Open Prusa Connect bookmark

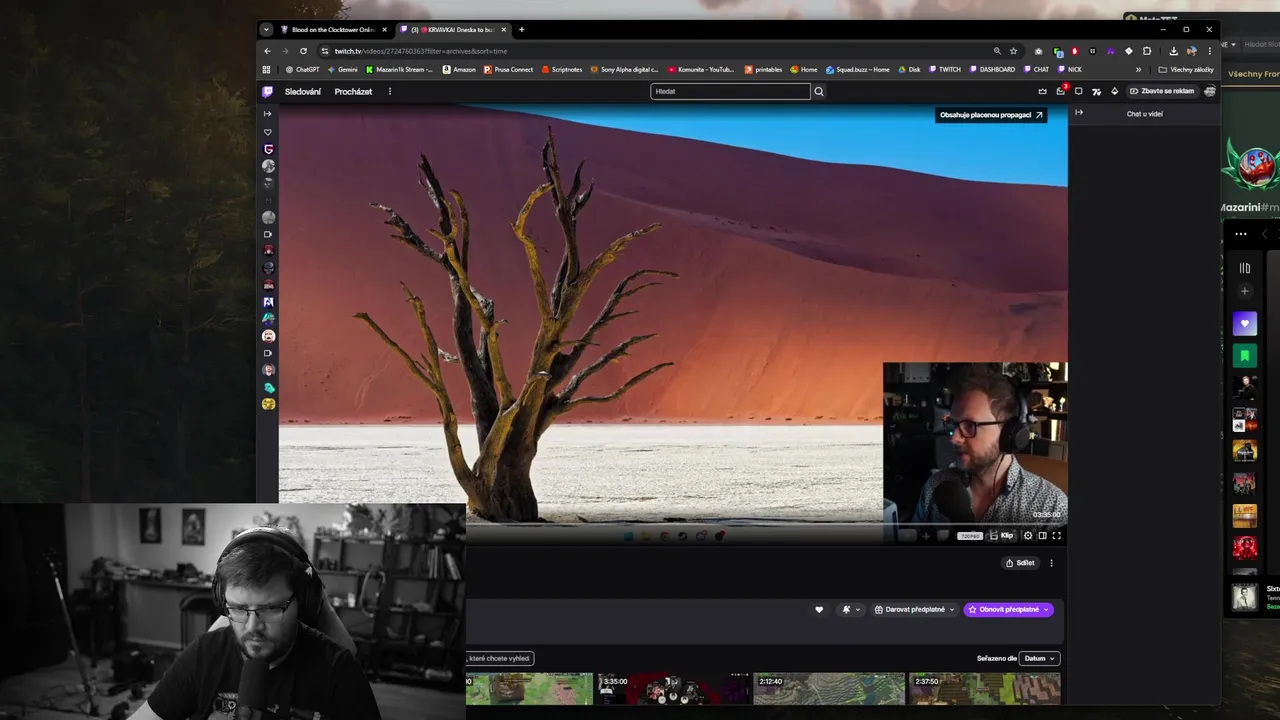(x=508, y=70)
